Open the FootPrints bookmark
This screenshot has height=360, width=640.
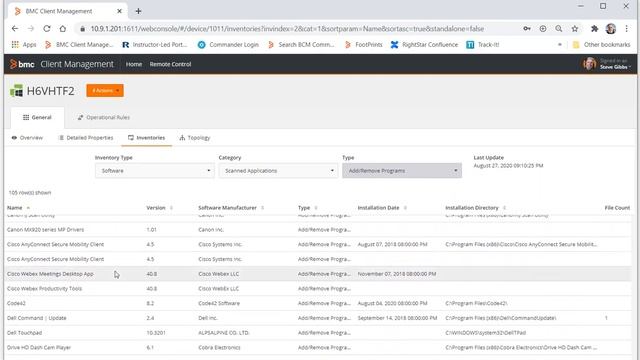pos(364,44)
